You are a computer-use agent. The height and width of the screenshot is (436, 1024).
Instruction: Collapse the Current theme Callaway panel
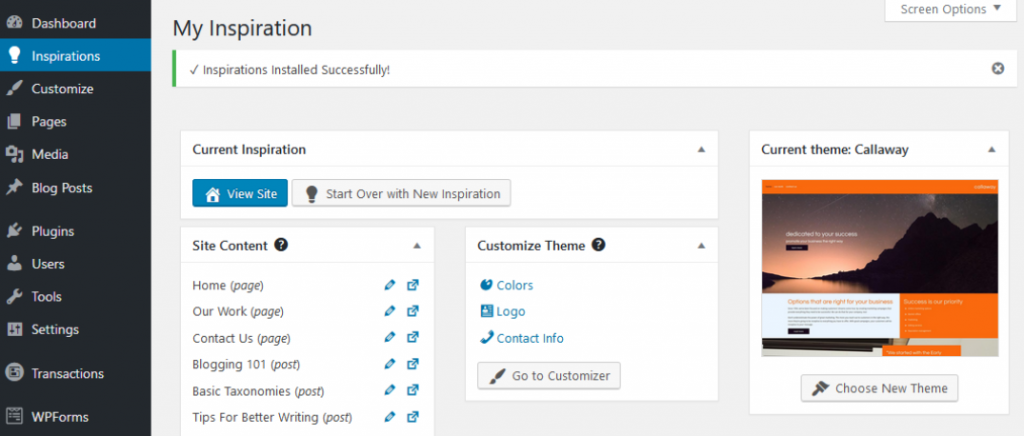[992, 149]
